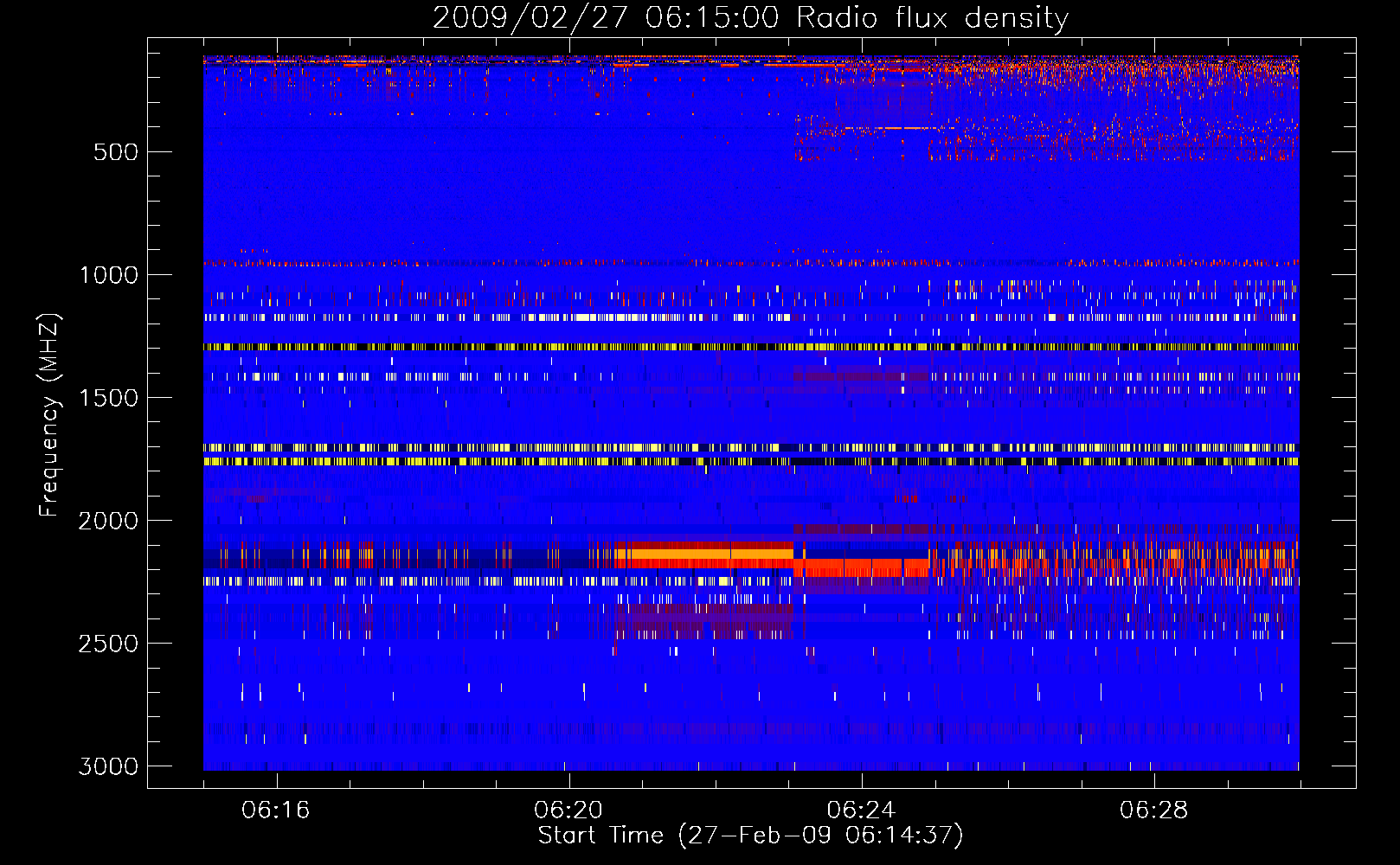Click the 3000 frequency tick label

click(x=108, y=766)
